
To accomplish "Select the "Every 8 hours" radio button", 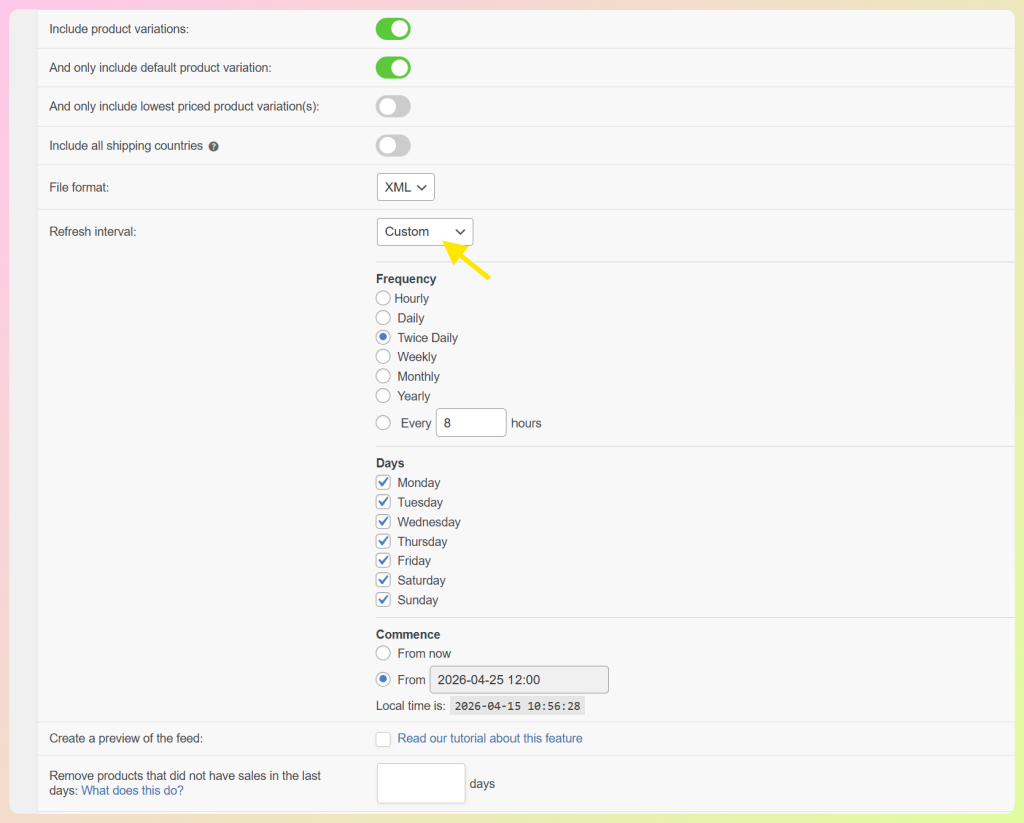I will 382,422.
